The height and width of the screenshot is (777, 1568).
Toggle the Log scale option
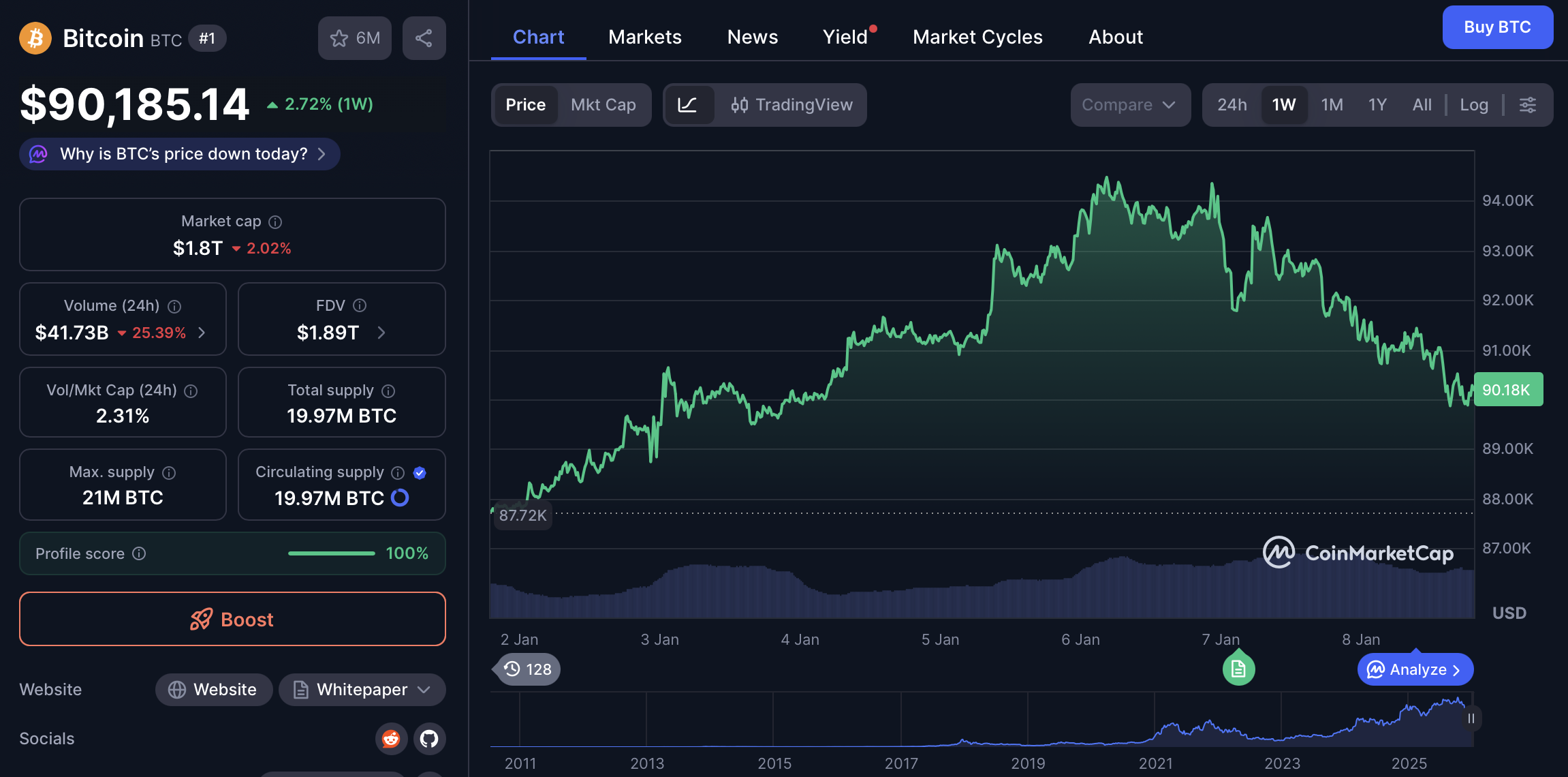1473,105
